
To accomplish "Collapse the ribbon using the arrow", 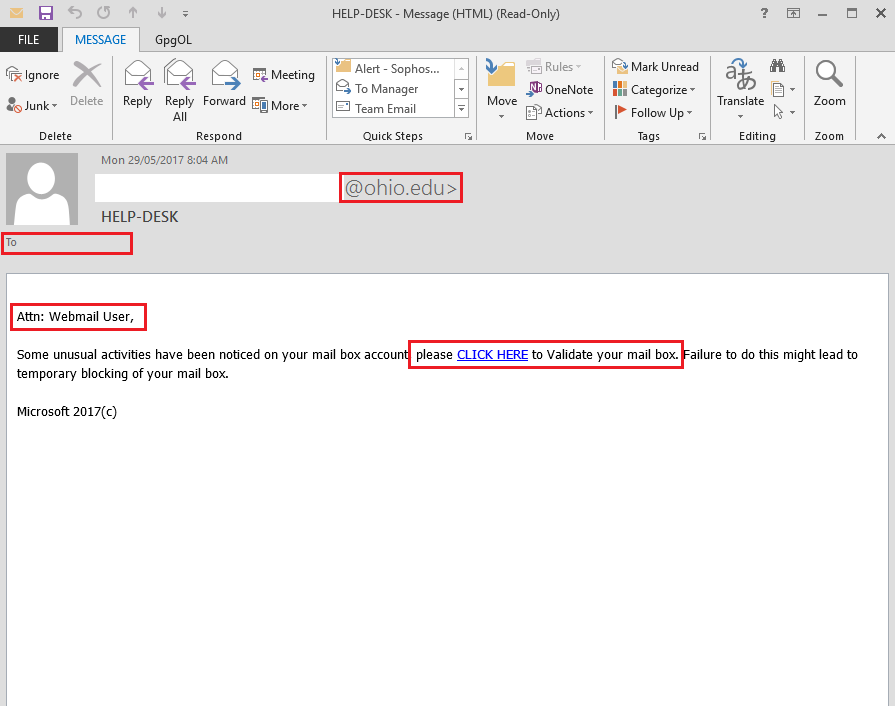I will click(881, 136).
